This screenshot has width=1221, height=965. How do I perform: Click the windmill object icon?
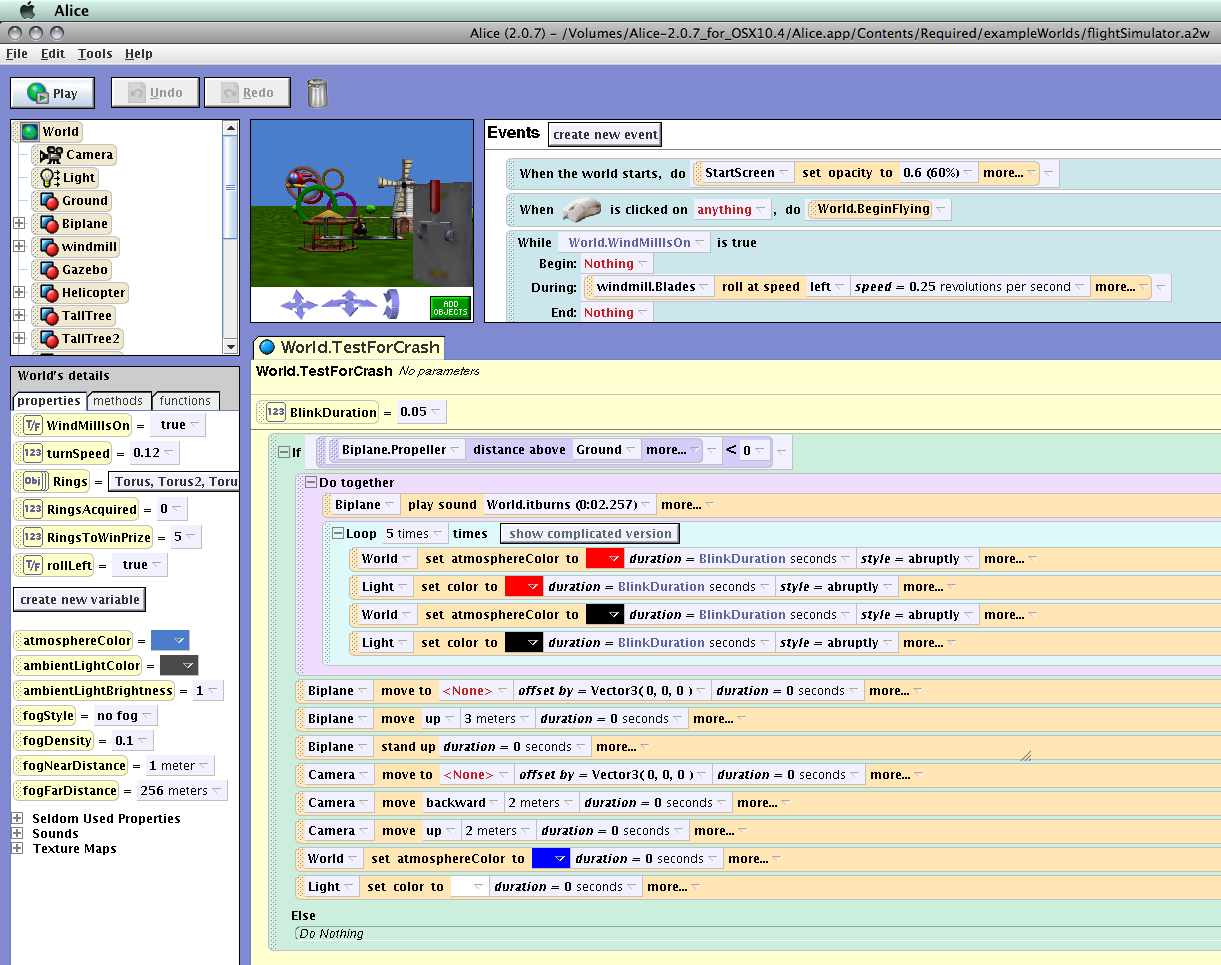[49, 247]
